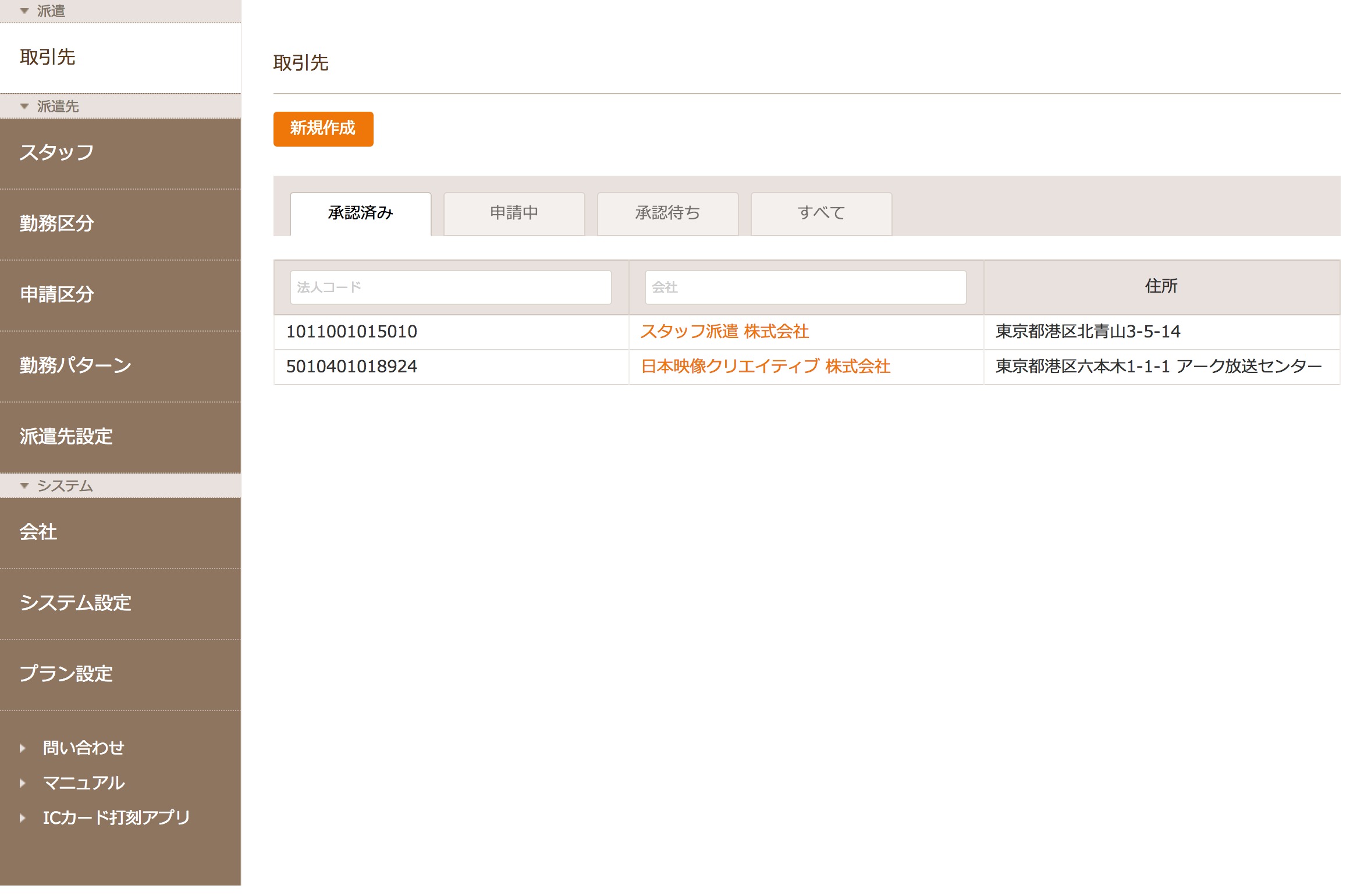This screenshot has width=1350, height=896.
Task: Open 派遣先設定 in sidebar
Action: click(120, 438)
